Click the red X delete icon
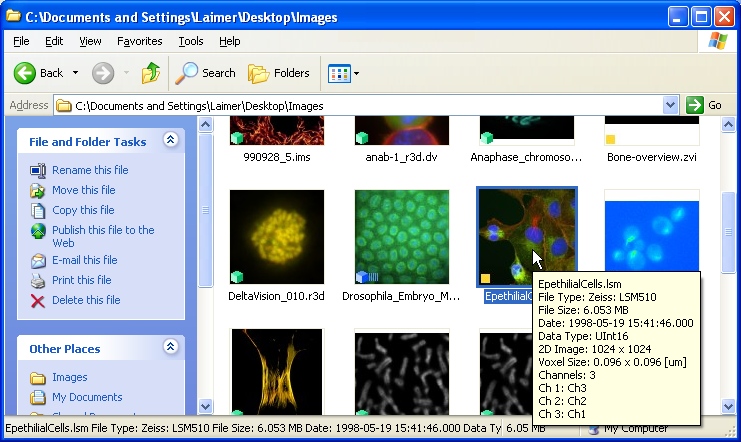 38,301
